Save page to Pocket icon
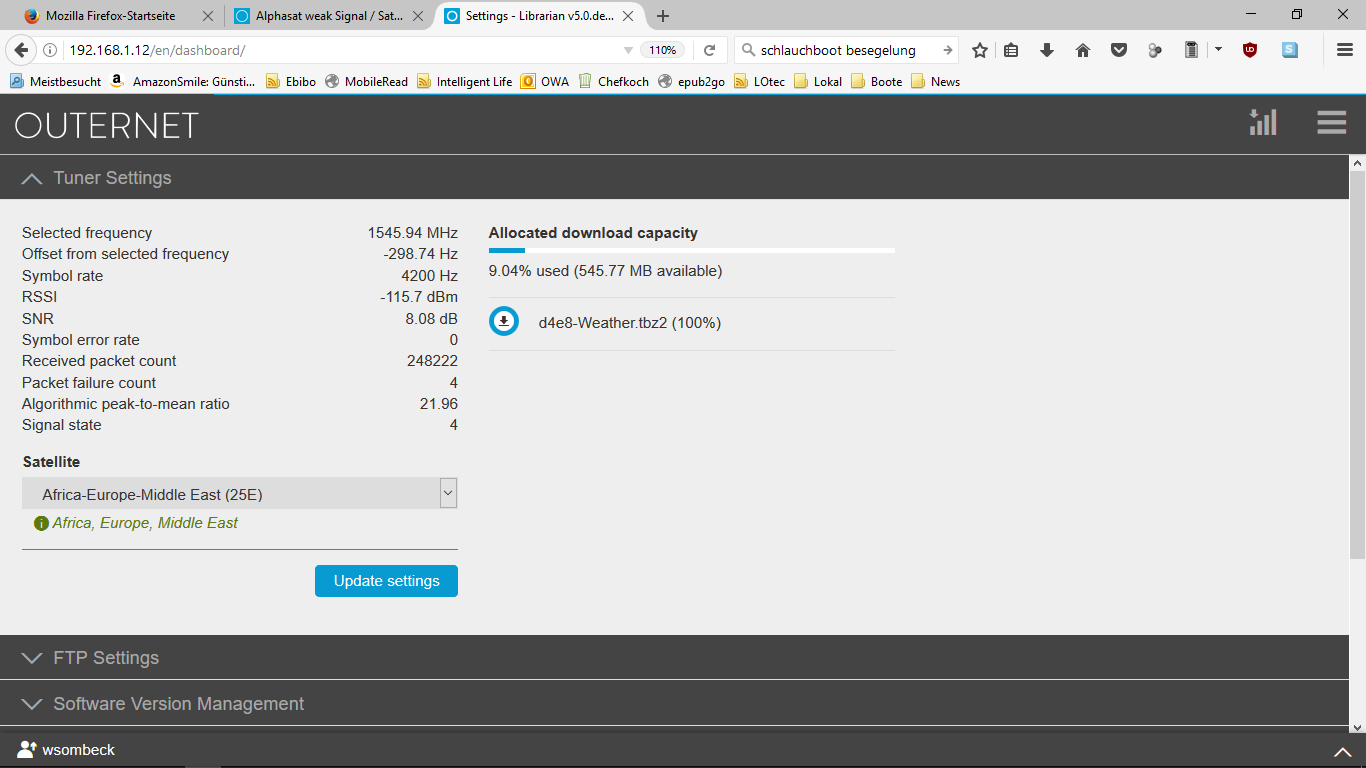The width and height of the screenshot is (1366, 768). 1119,50
